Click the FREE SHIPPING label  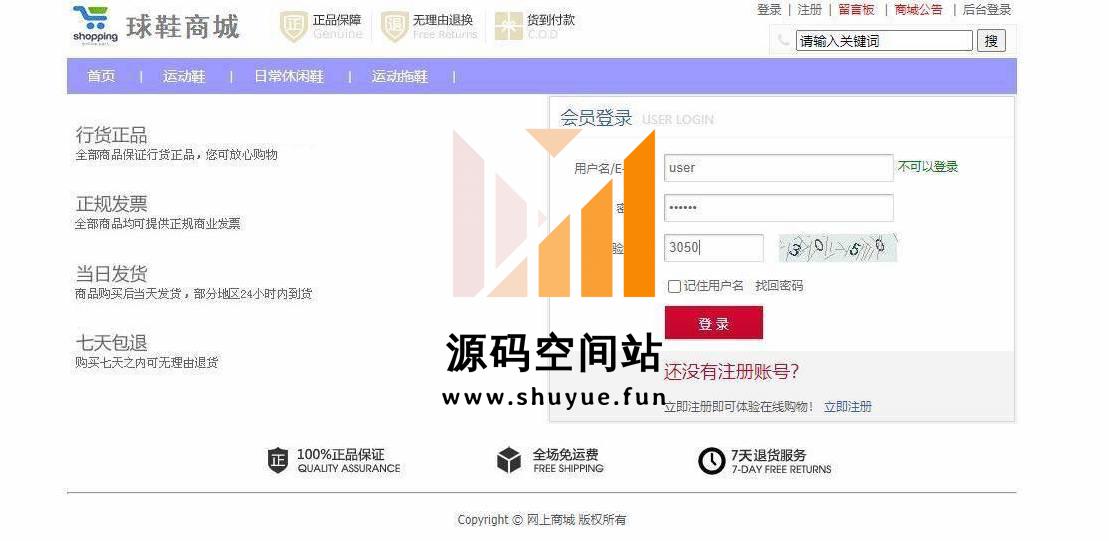(569, 468)
